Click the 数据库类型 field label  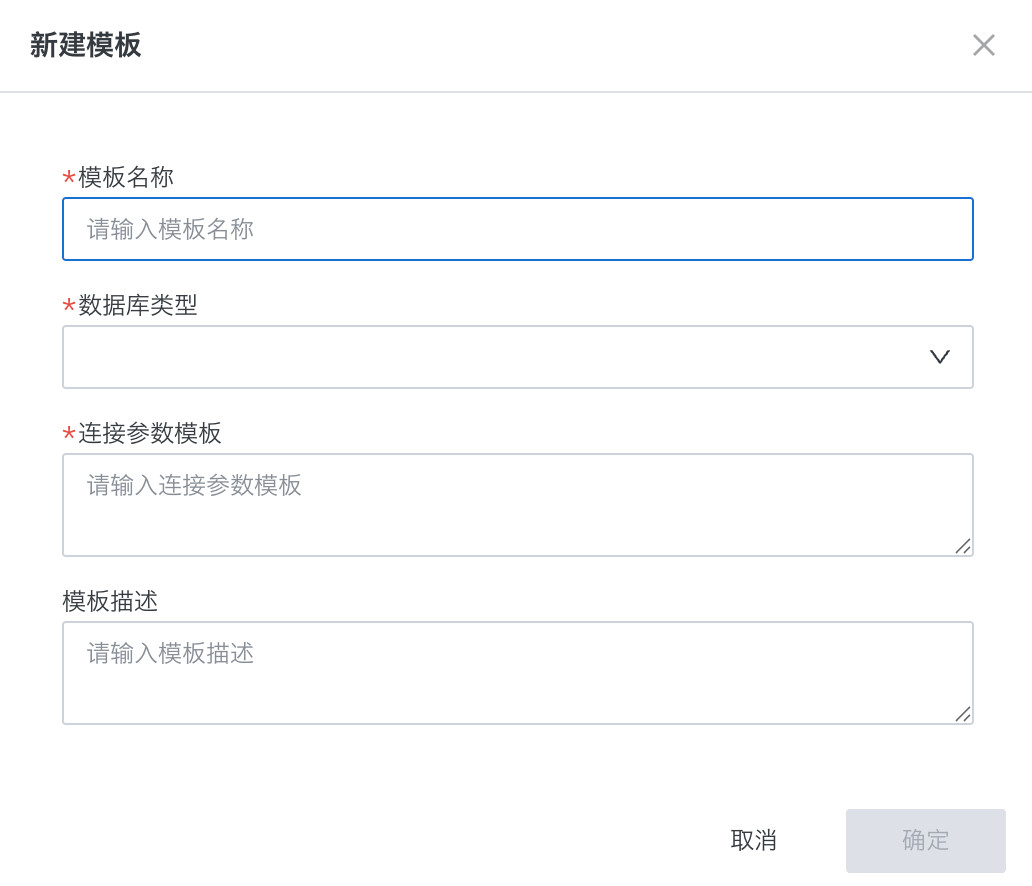click(x=138, y=306)
